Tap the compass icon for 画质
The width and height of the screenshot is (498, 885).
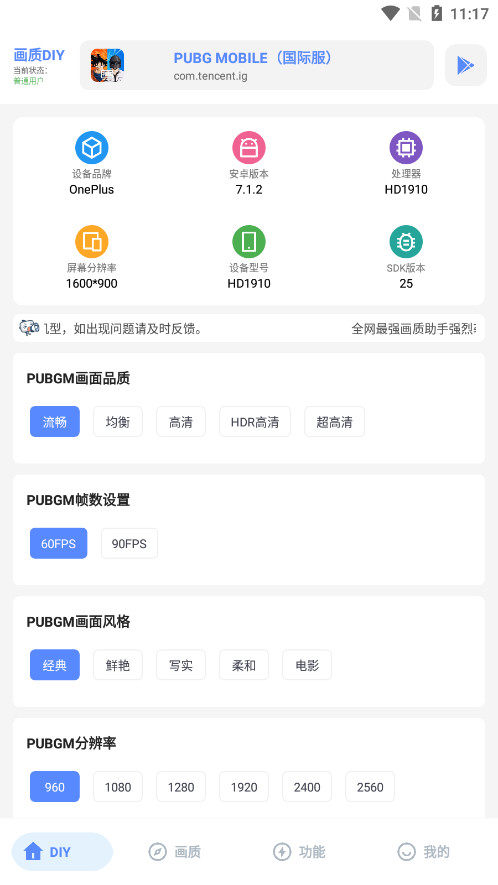[x=158, y=852]
